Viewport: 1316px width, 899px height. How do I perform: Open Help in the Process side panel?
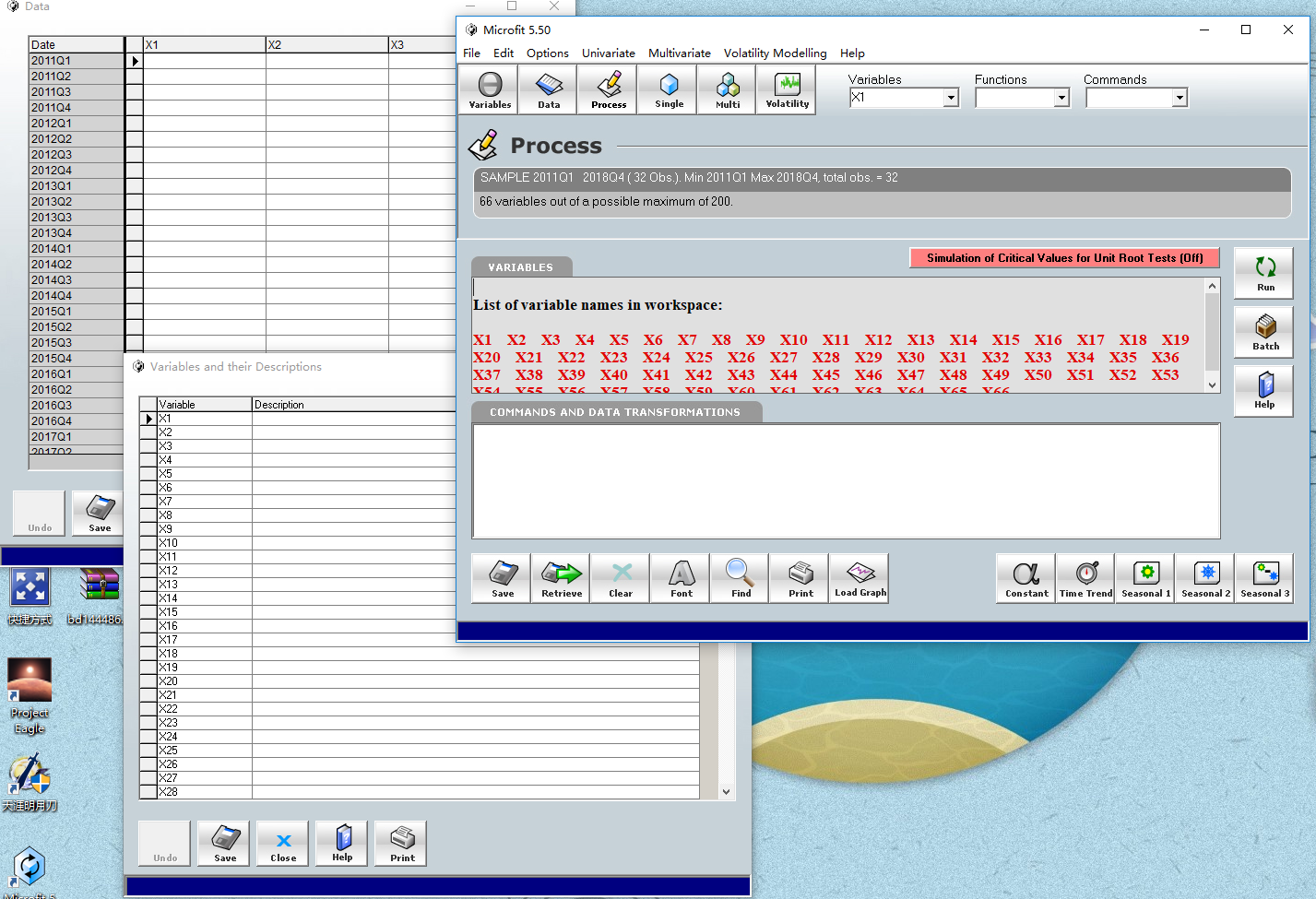click(x=1264, y=391)
